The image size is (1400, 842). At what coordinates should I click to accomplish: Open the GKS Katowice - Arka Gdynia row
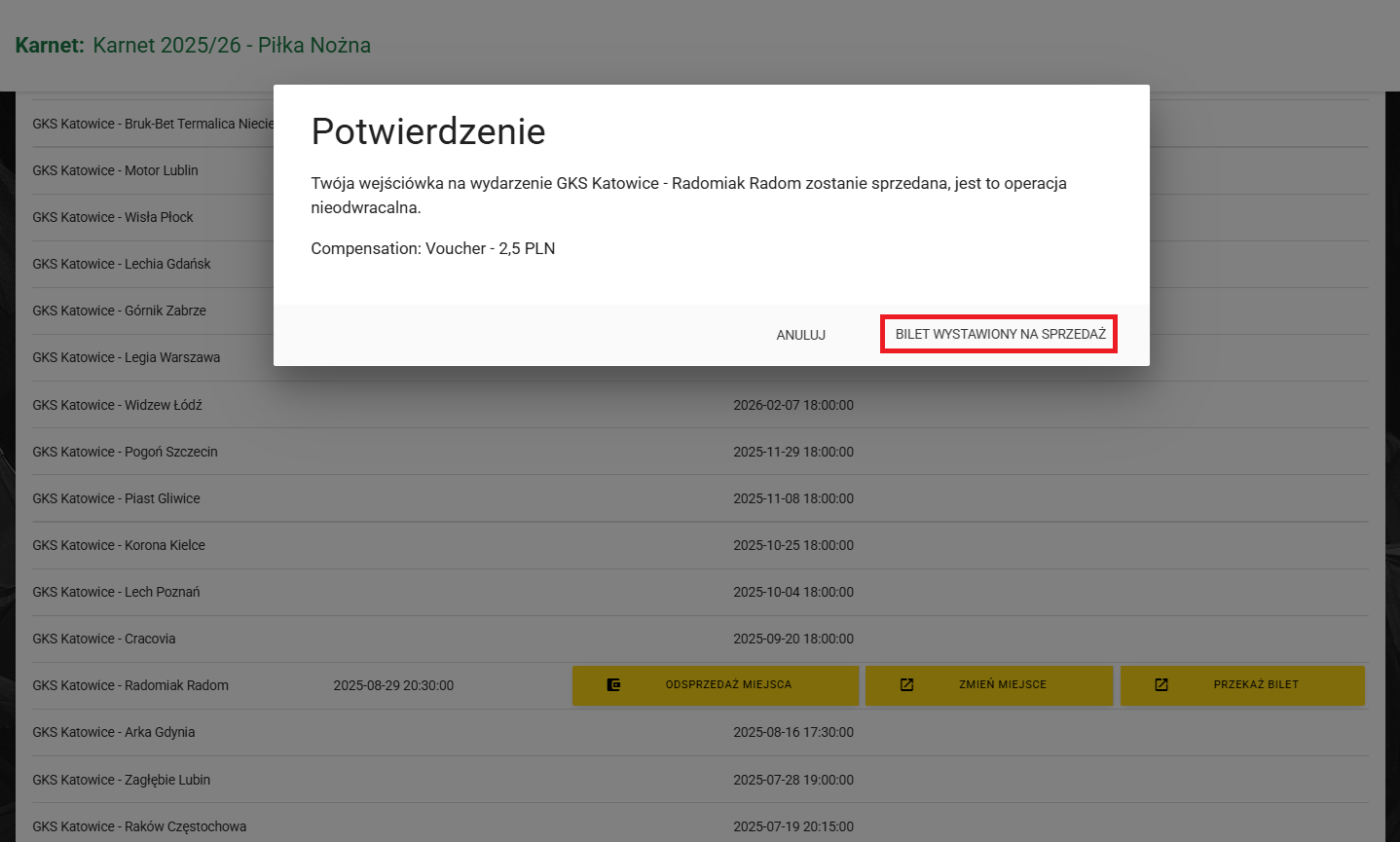114,732
